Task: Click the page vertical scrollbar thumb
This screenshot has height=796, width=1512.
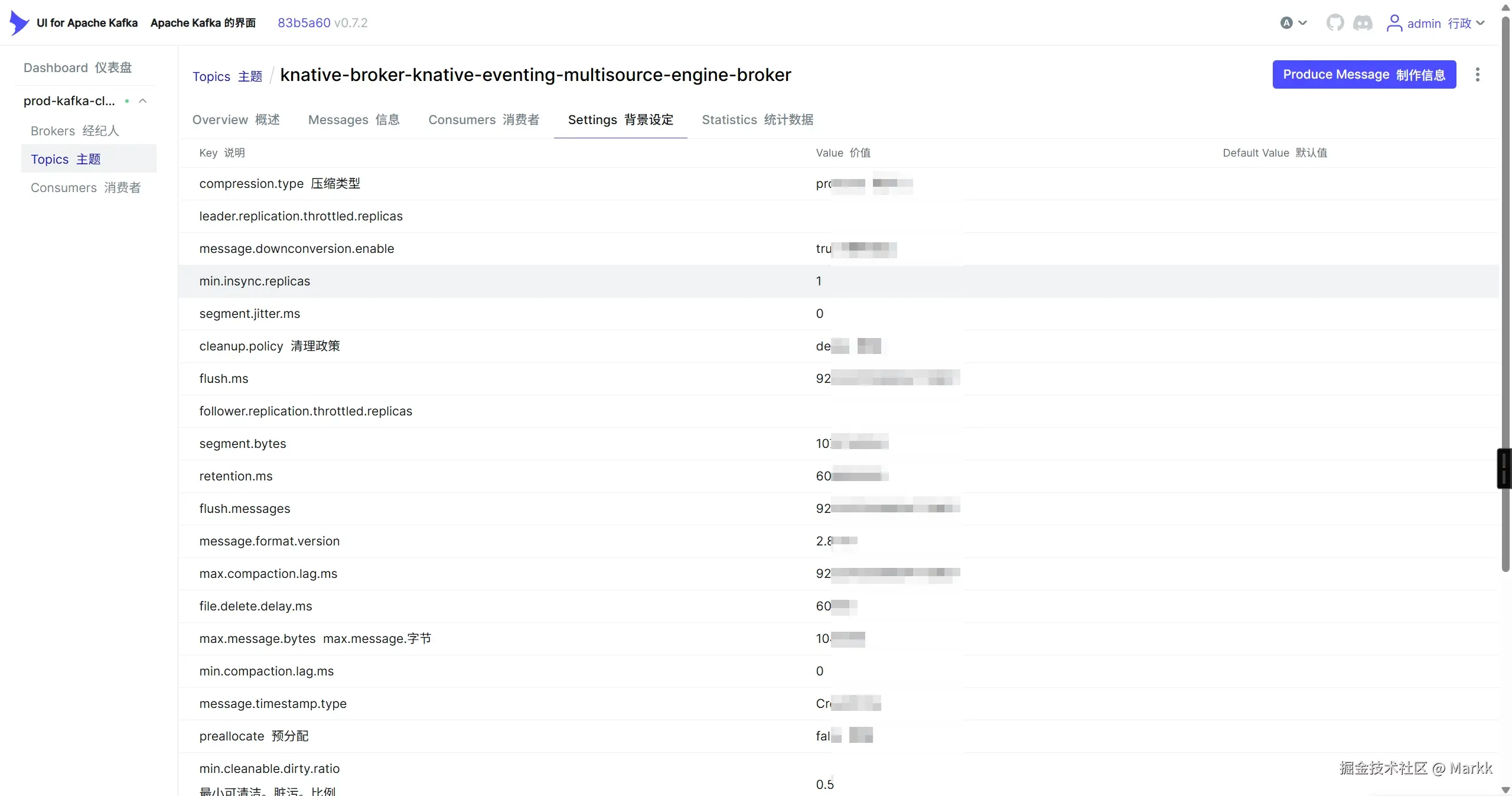Action: (1506, 294)
